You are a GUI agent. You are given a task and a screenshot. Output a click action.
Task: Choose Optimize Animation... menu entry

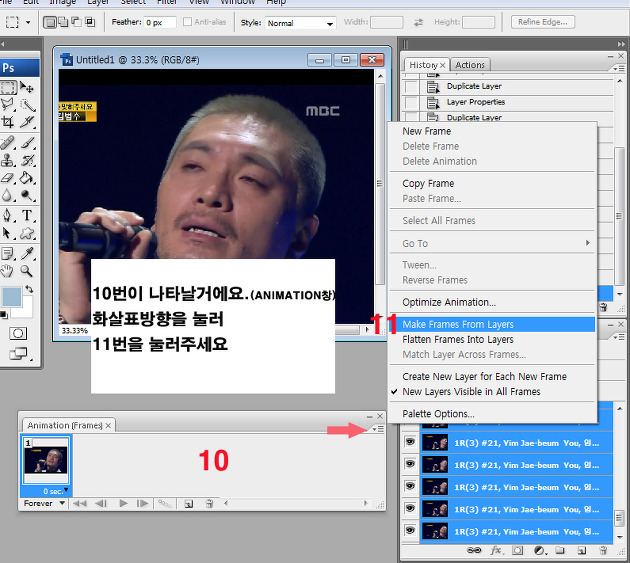[492, 302]
